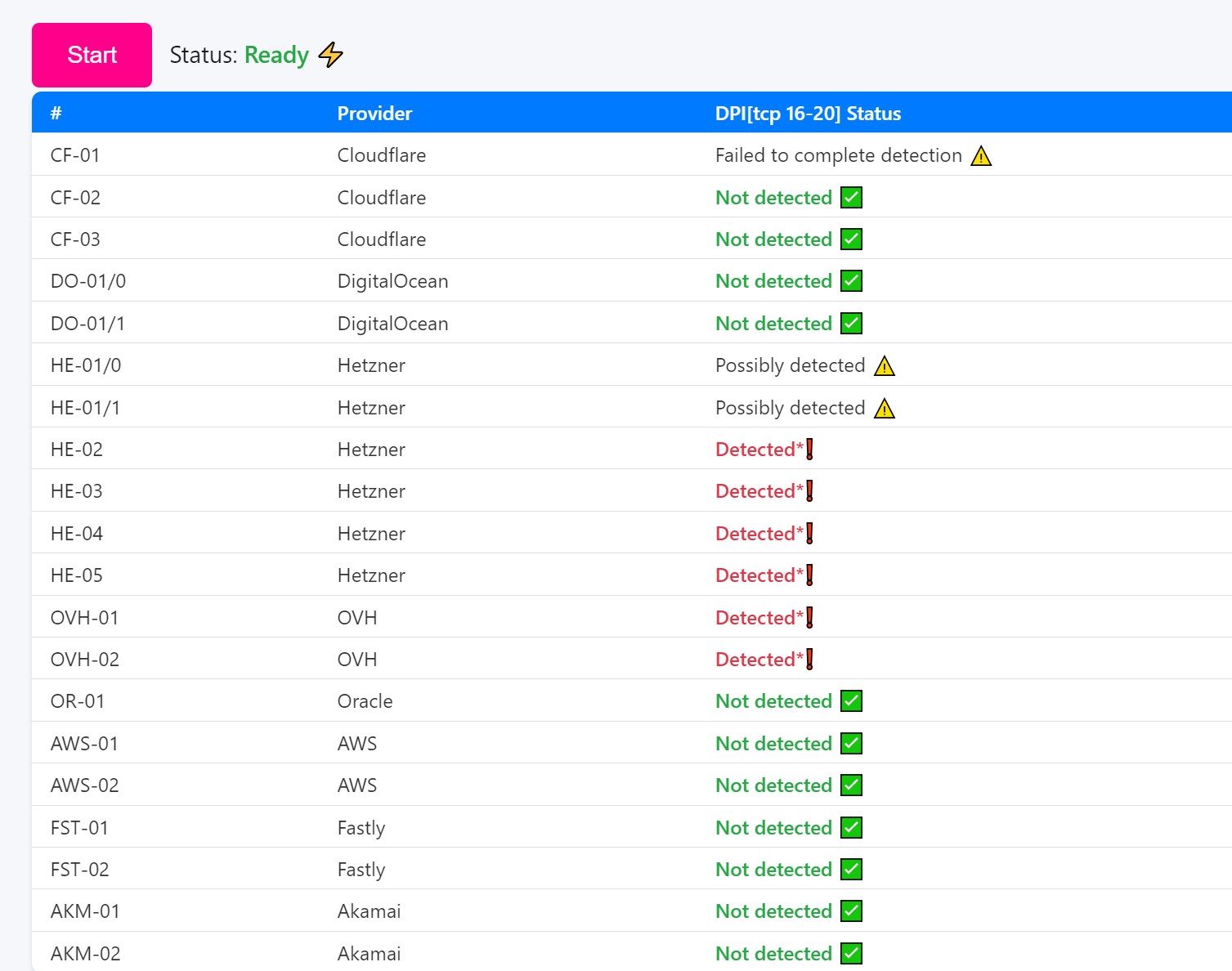This screenshot has height=971, width=1232.
Task: Click 'Hetzner' provider in the HE-04 row
Action: (x=371, y=534)
